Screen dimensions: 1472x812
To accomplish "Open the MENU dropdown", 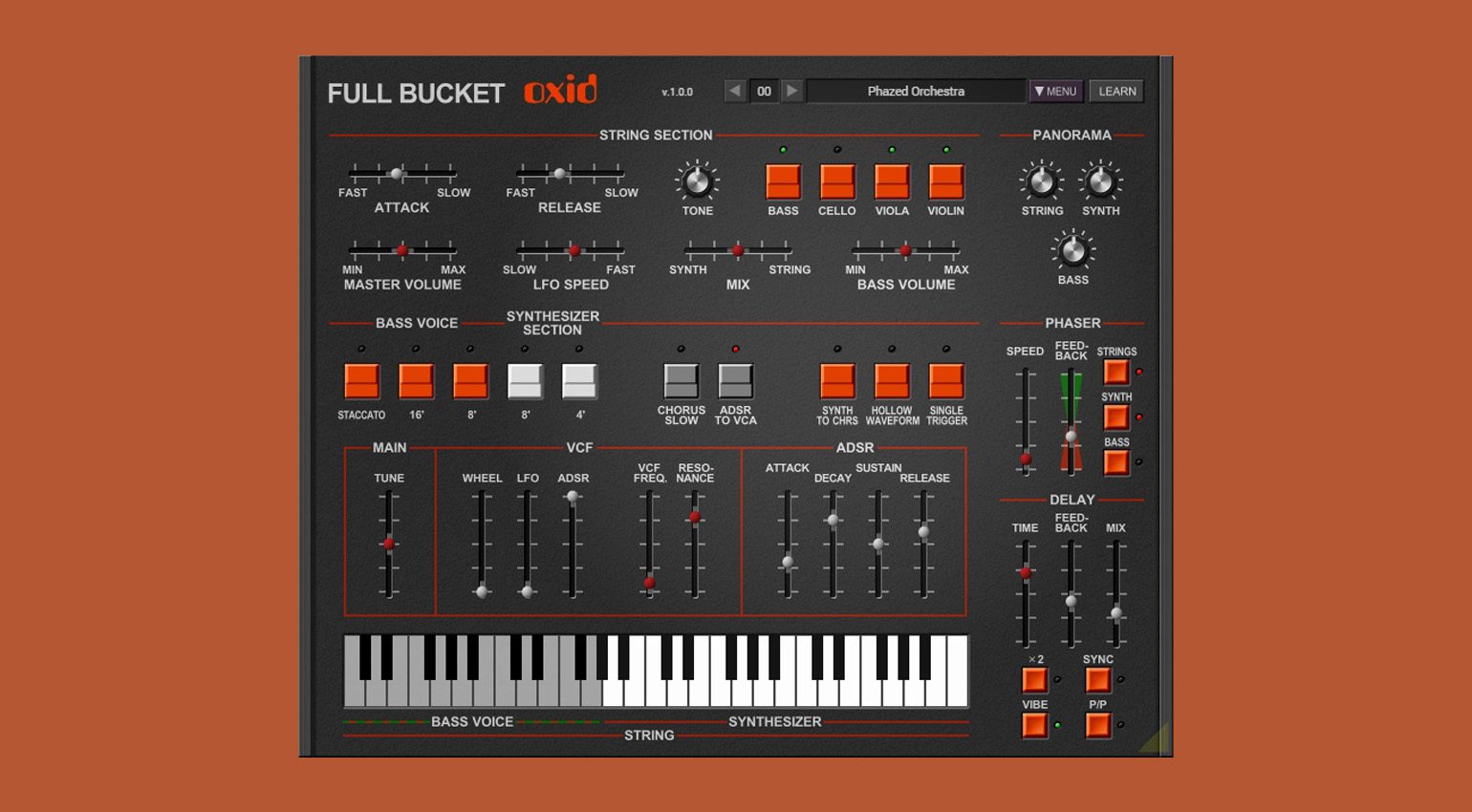I will tap(1056, 91).
